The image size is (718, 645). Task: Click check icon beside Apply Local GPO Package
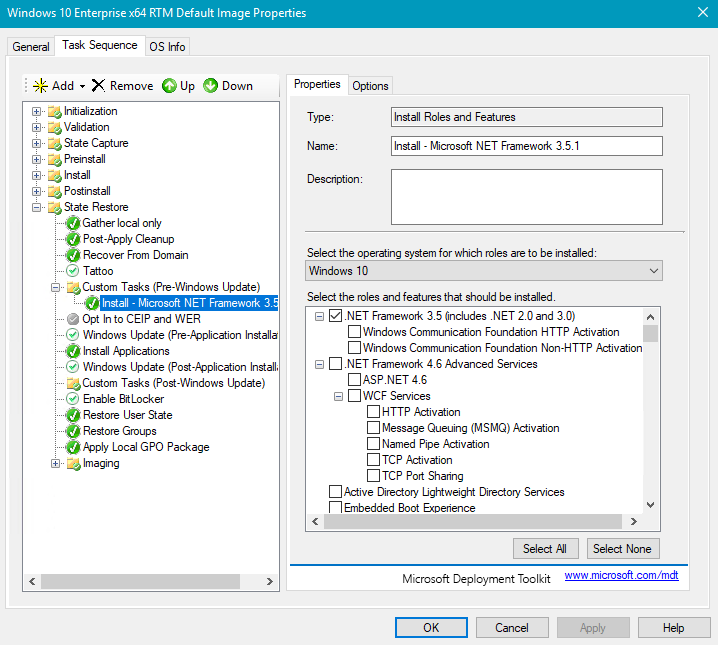pyautogui.click(x=73, y=447)
